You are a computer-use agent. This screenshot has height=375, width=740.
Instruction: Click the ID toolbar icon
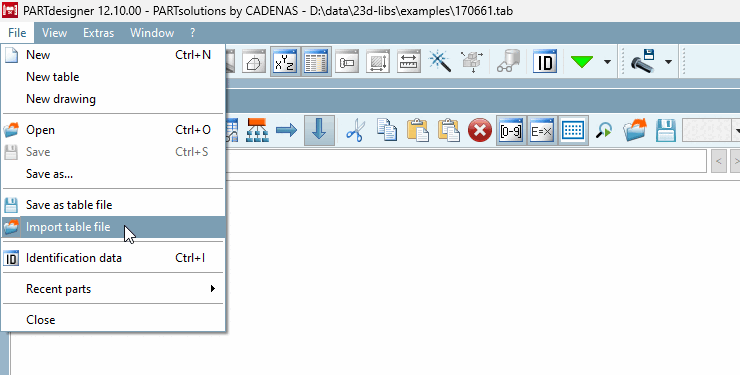(x=545, y=61)
